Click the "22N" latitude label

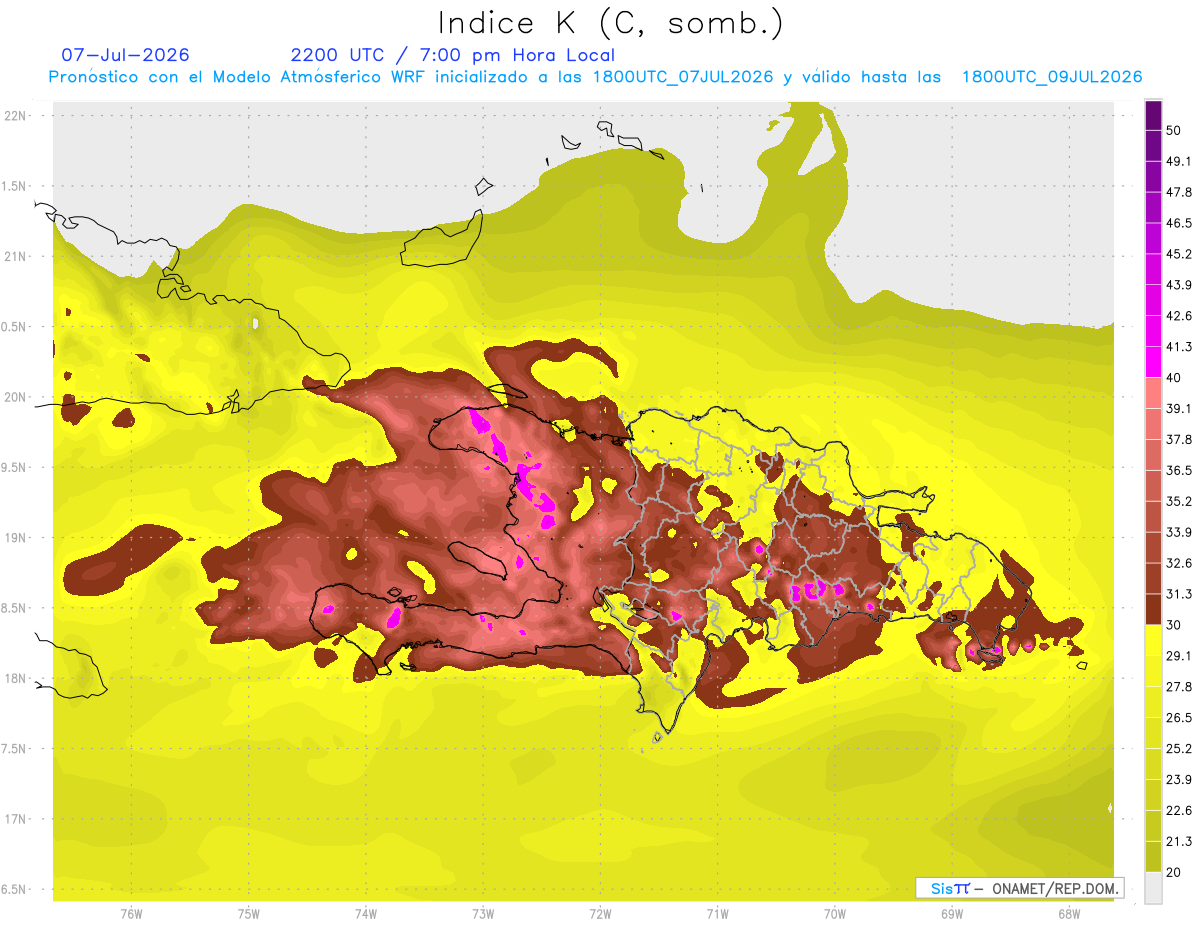pos(14,115)
